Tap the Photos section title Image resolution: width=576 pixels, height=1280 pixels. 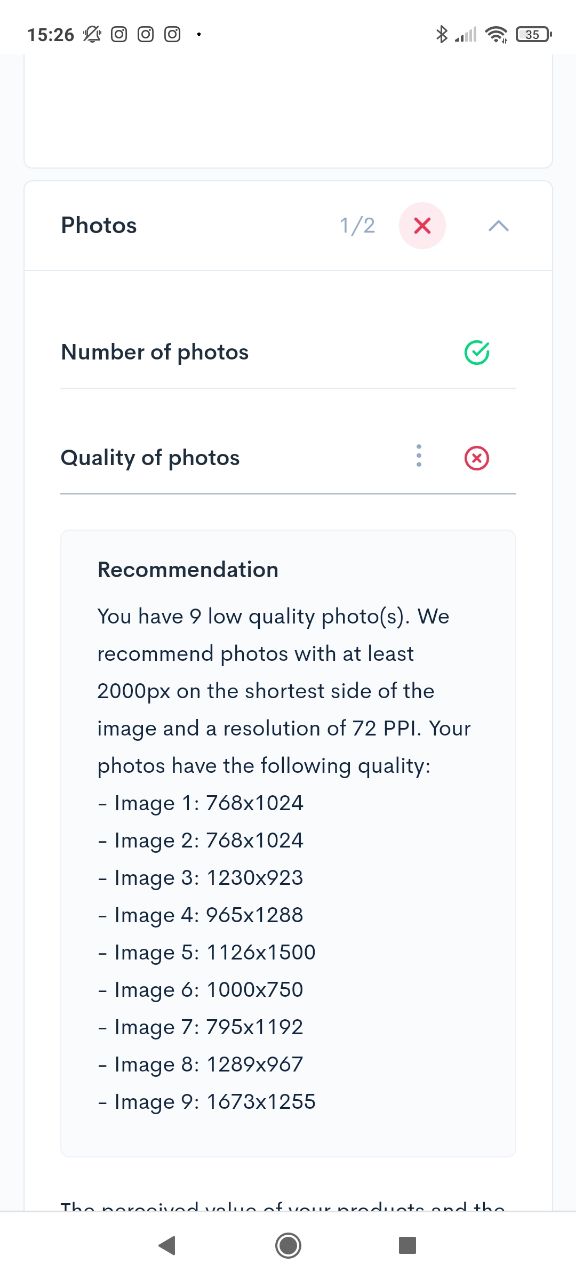pyautogui.click(x=99, y=225)
